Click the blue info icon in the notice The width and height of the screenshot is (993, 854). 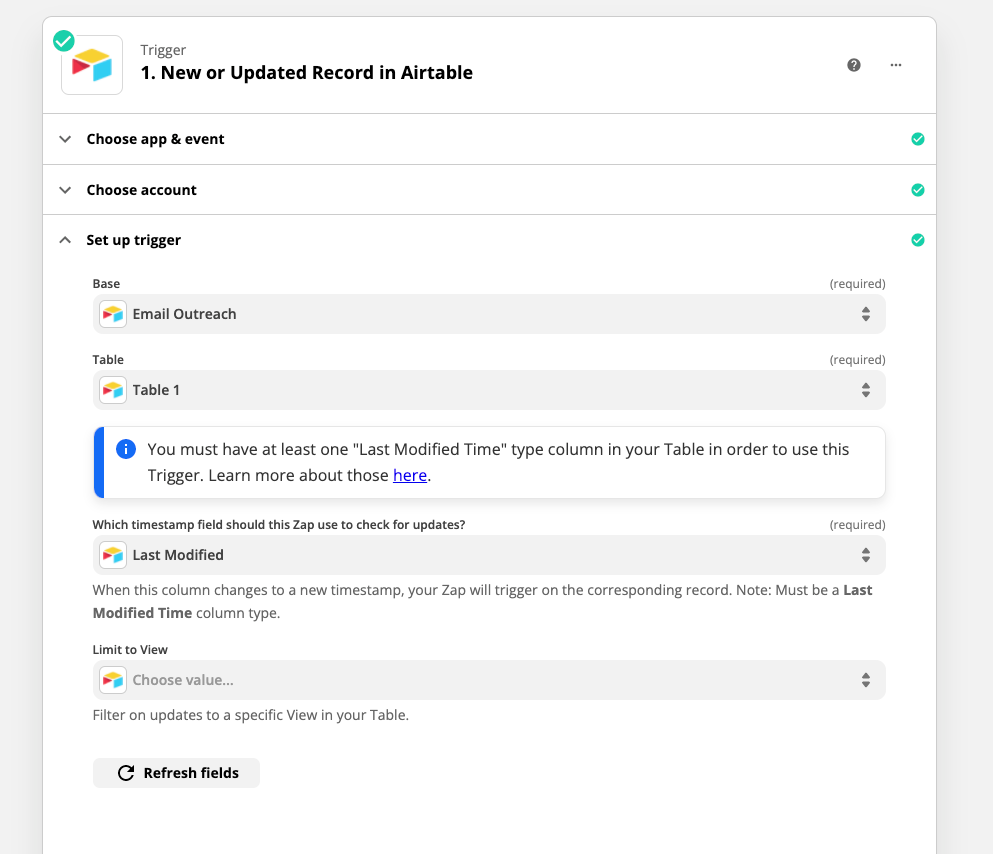[126, 449]
